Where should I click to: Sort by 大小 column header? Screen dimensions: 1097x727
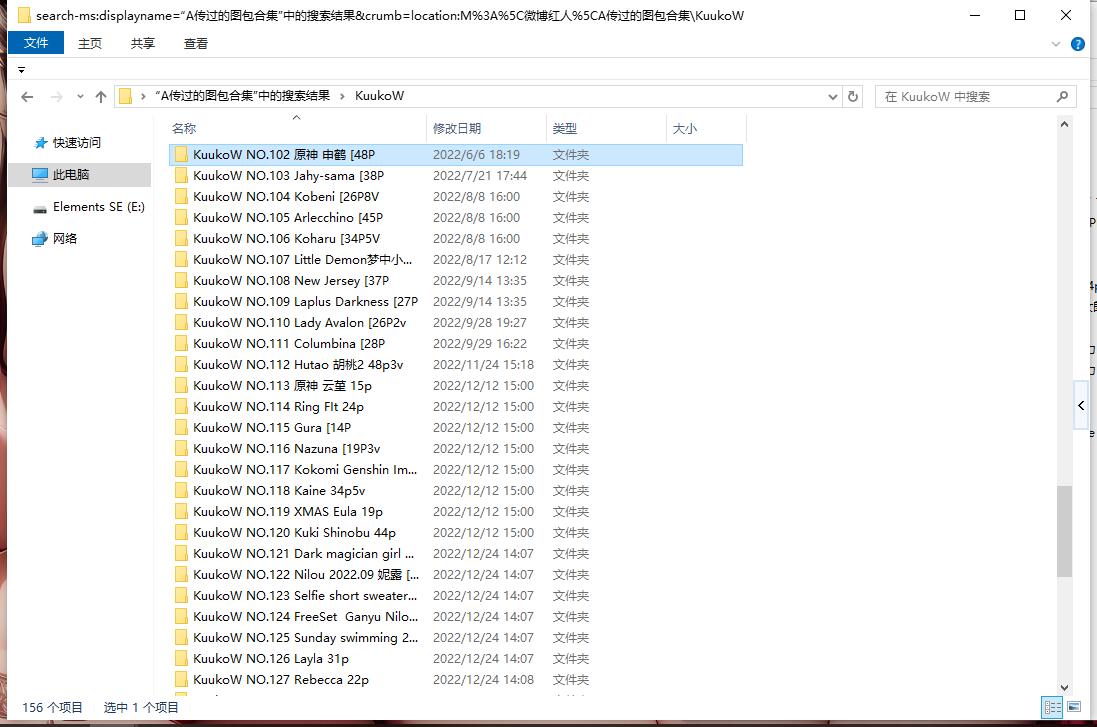pyautogui.click(x=706, y=129)
